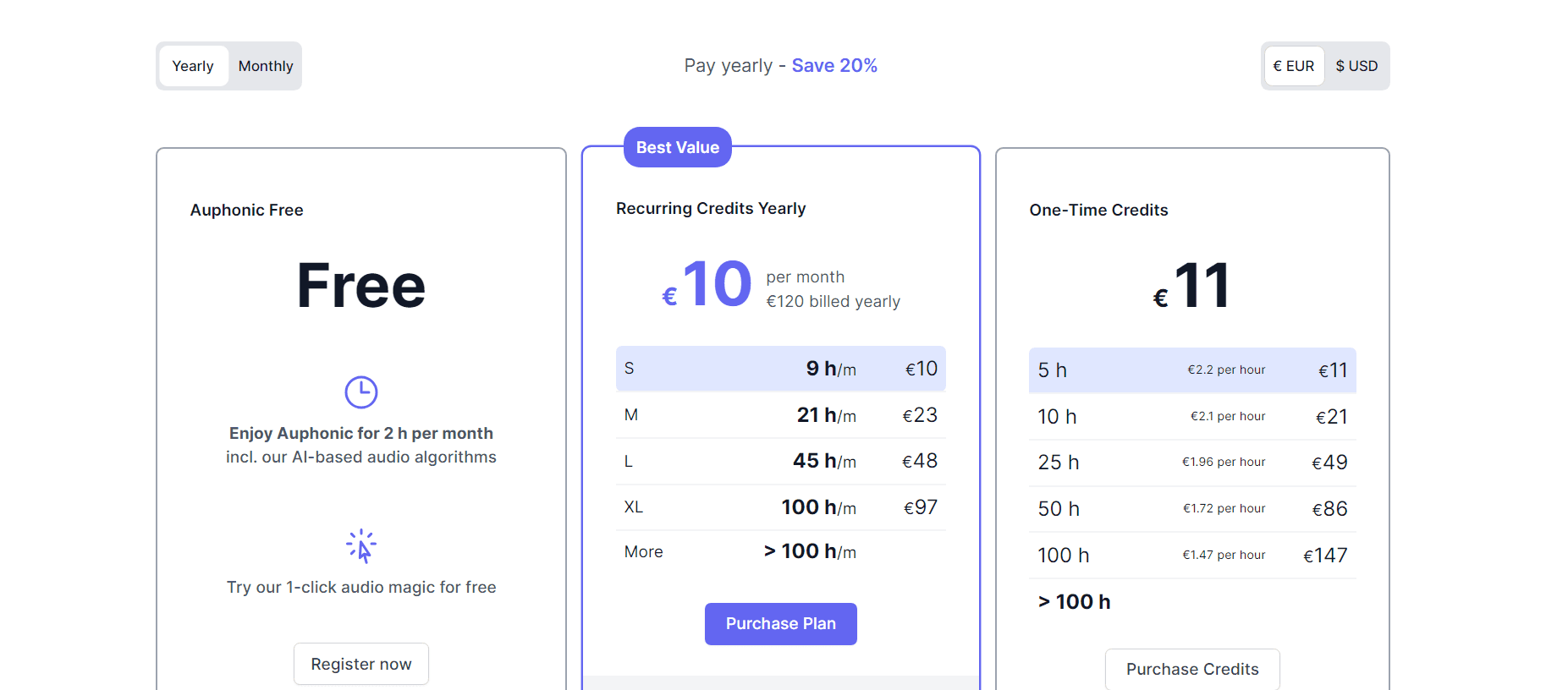Image resolution: width=1568 pixels, height=690 pixels.
Task: Pick the L plan with 45 h/m
Action: pos(780,461)
